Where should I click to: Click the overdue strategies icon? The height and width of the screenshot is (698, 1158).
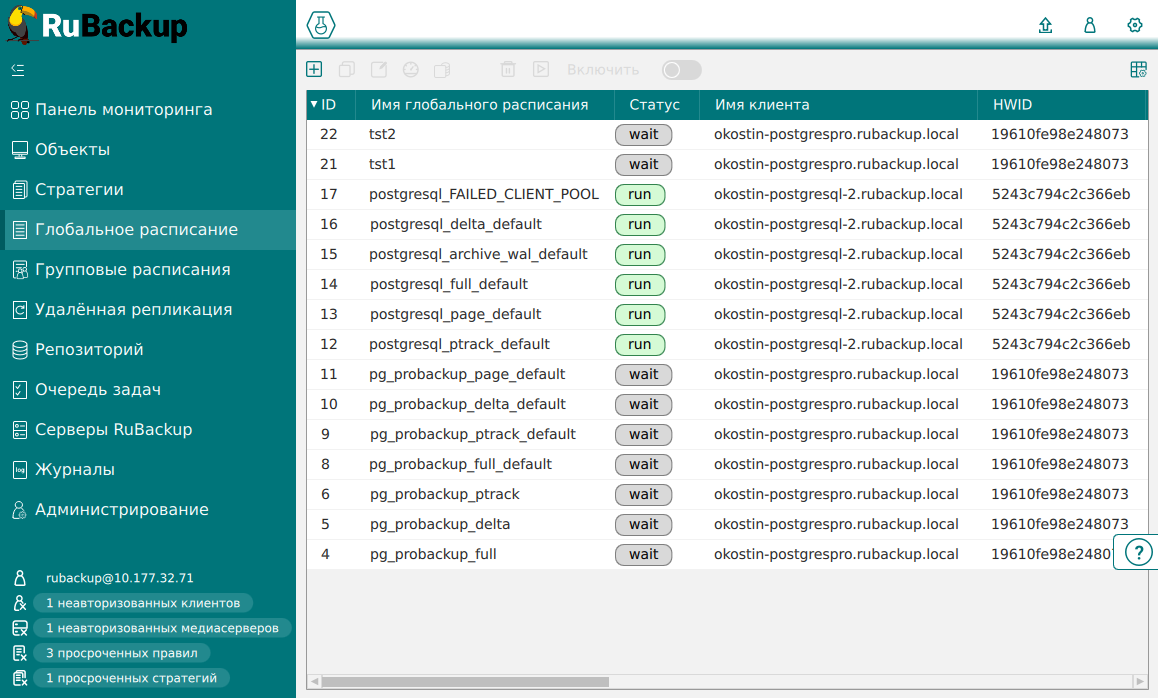click(20, 678)
